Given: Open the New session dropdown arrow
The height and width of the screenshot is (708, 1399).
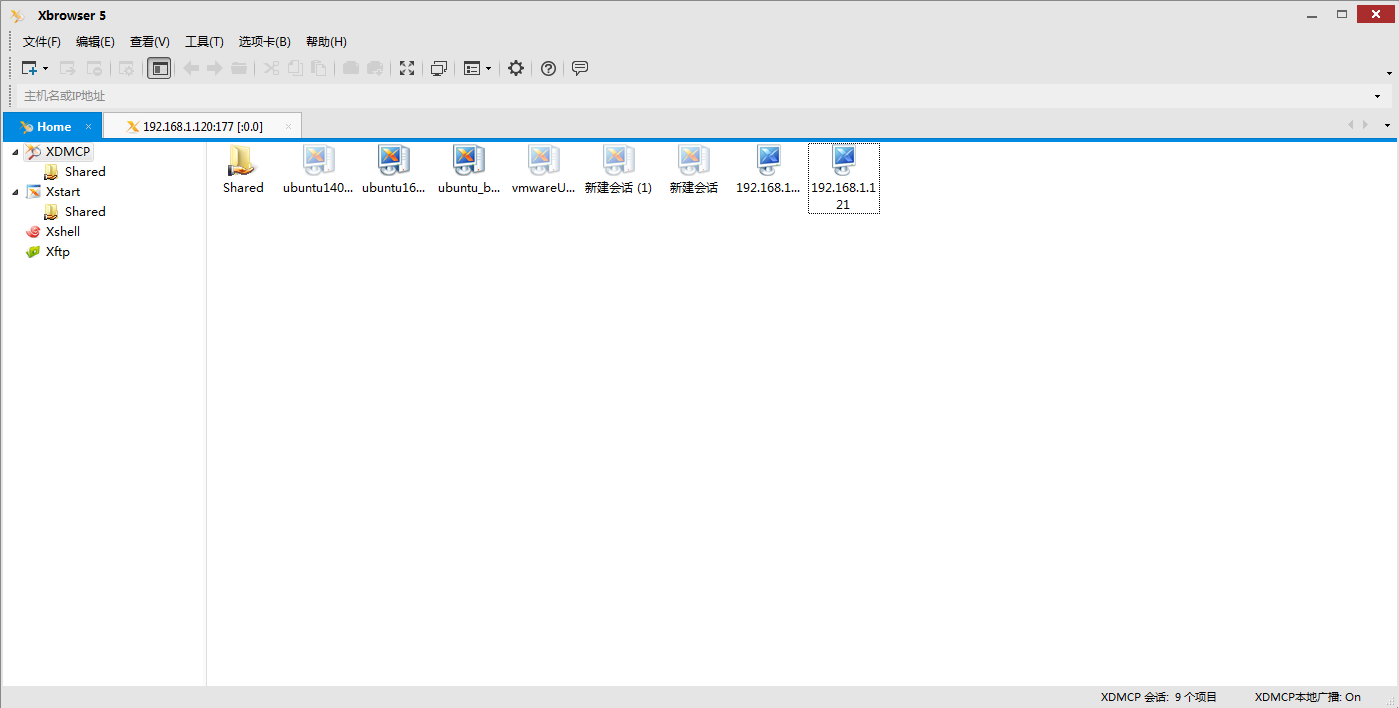Looking at the screenshot, I should pos(46,69).
